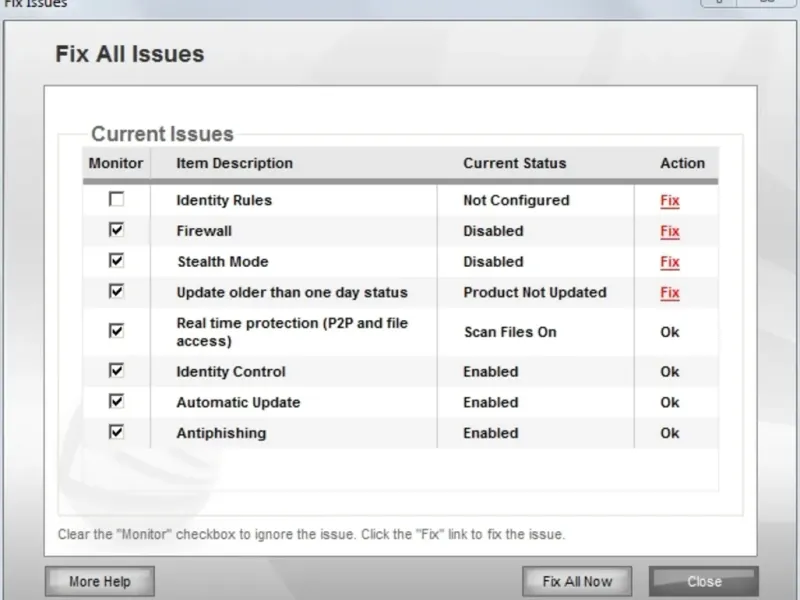
Task: Toggle the Antiphishing monitor checkbox
Action: click(x=117, y=433)
